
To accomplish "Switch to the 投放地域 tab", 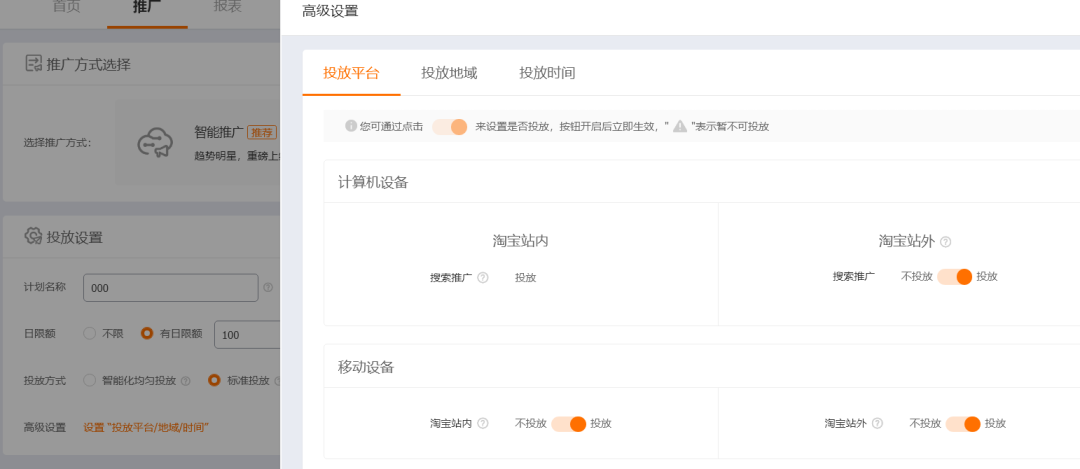I will tap(449, 73).
